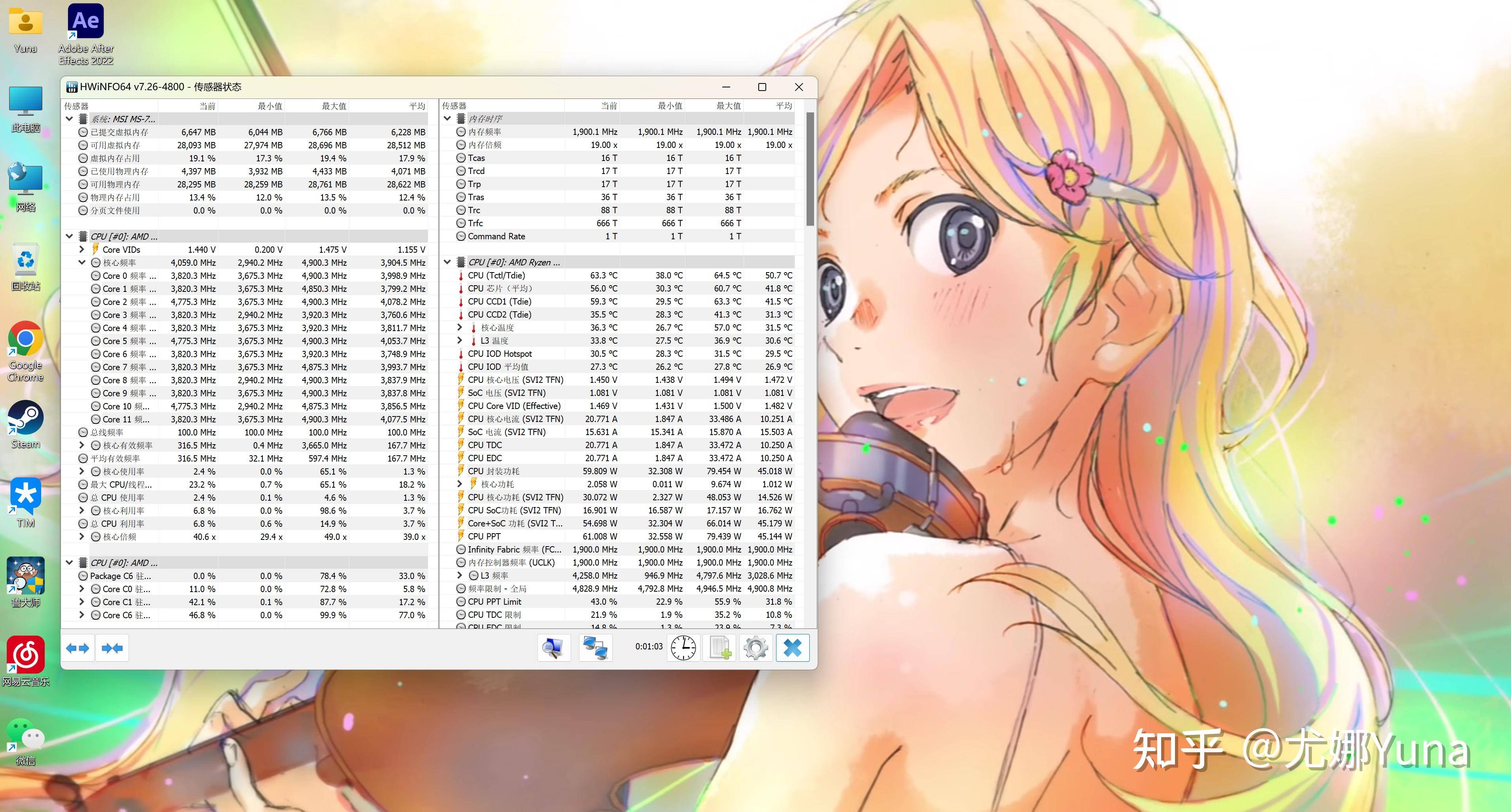The width and height of the screenshot is (1511, 812).
Task: Expand the 核心温度 row
Action: pos(460,327)
